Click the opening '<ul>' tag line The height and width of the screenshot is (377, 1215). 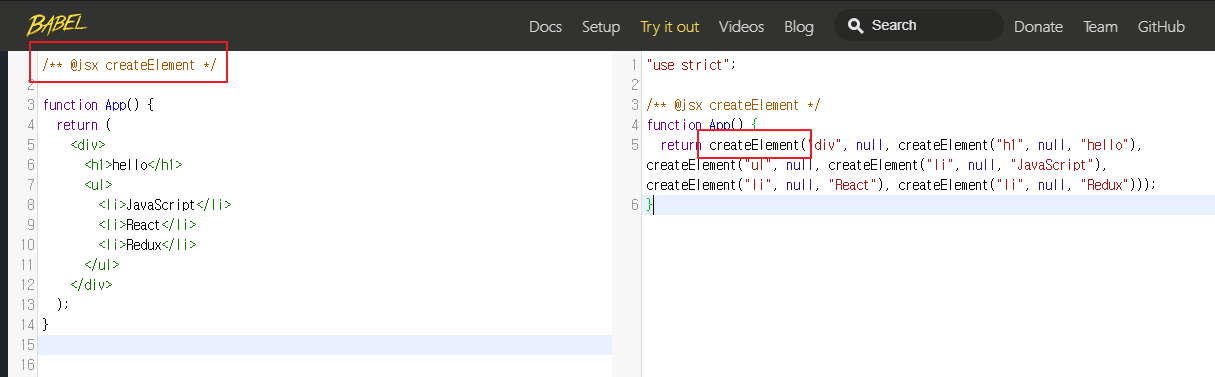98,185
